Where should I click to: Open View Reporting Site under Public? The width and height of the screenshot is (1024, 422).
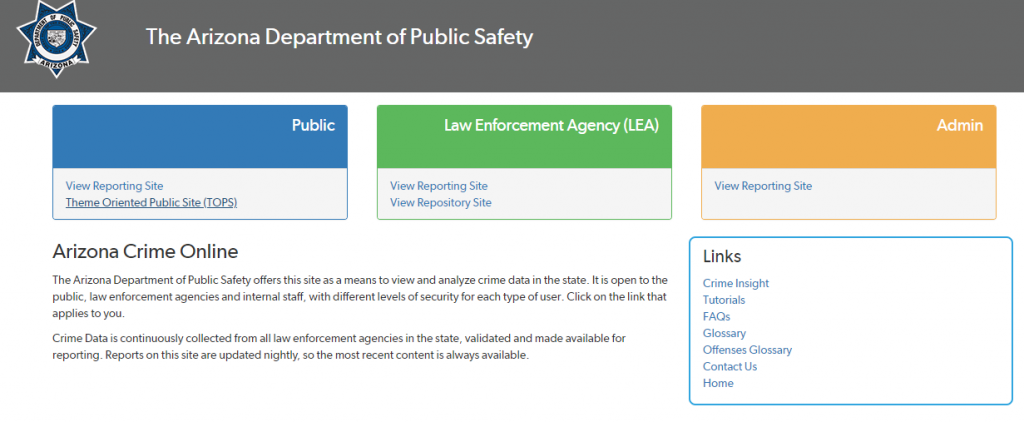[x=114, y=186]
